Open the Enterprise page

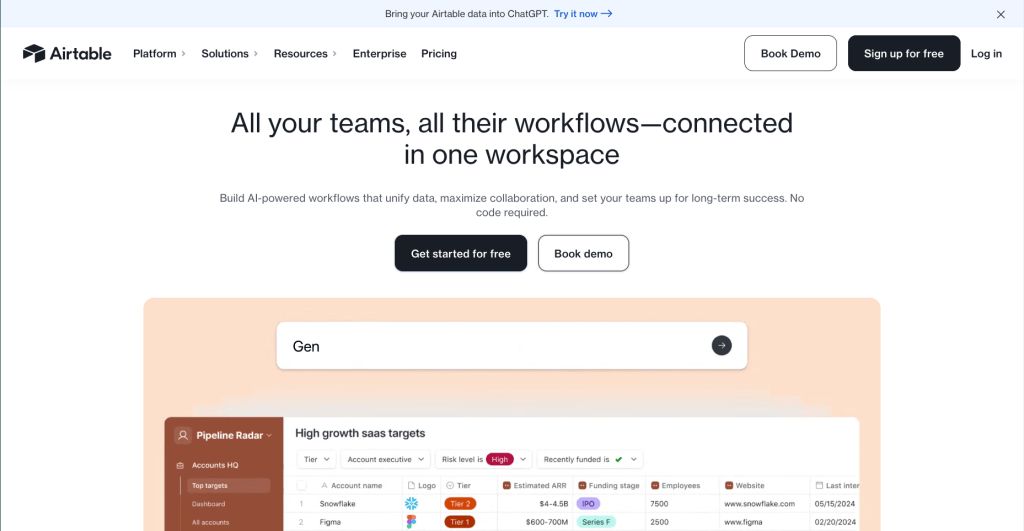point(379,54)
